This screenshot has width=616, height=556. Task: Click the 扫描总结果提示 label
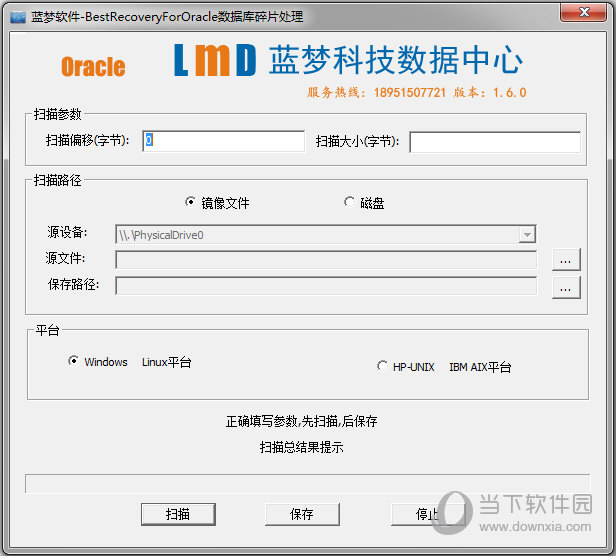(301, 447)
